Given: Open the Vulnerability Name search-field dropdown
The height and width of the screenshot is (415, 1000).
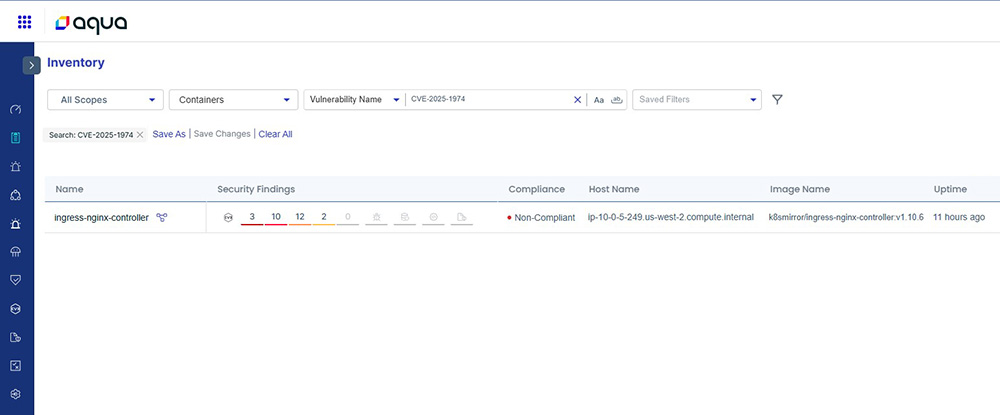Looking at the screenshot, I should [x=355, y=100].
